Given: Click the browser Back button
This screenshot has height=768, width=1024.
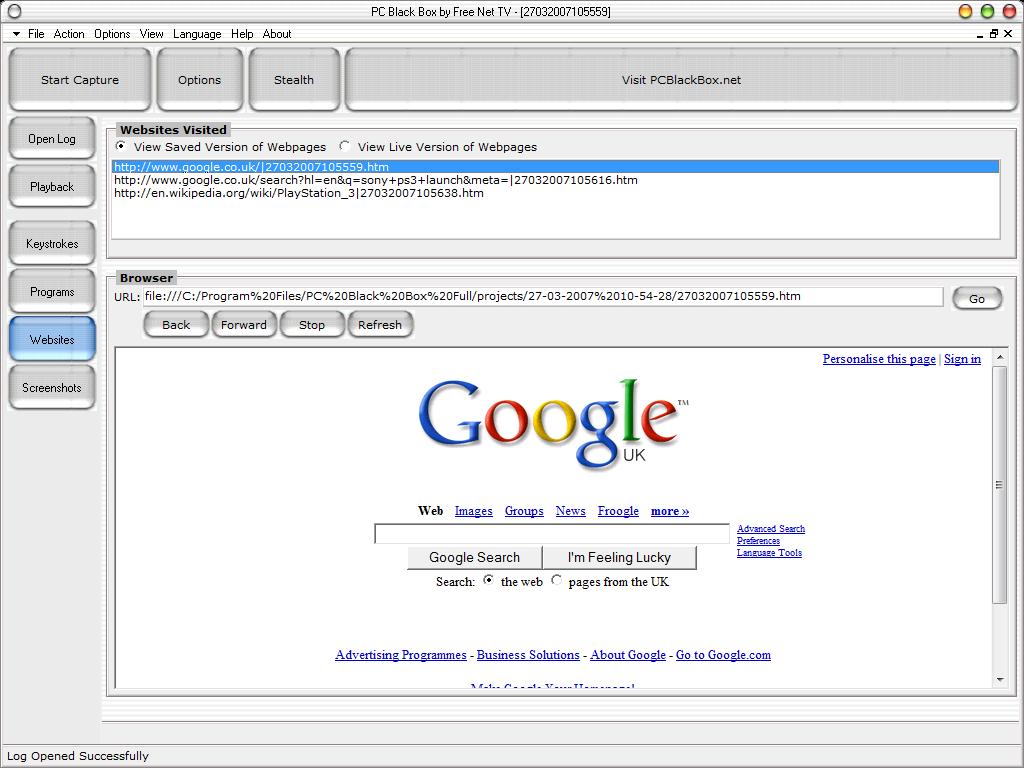Looking at the screenshot, I should coord(176,325).
